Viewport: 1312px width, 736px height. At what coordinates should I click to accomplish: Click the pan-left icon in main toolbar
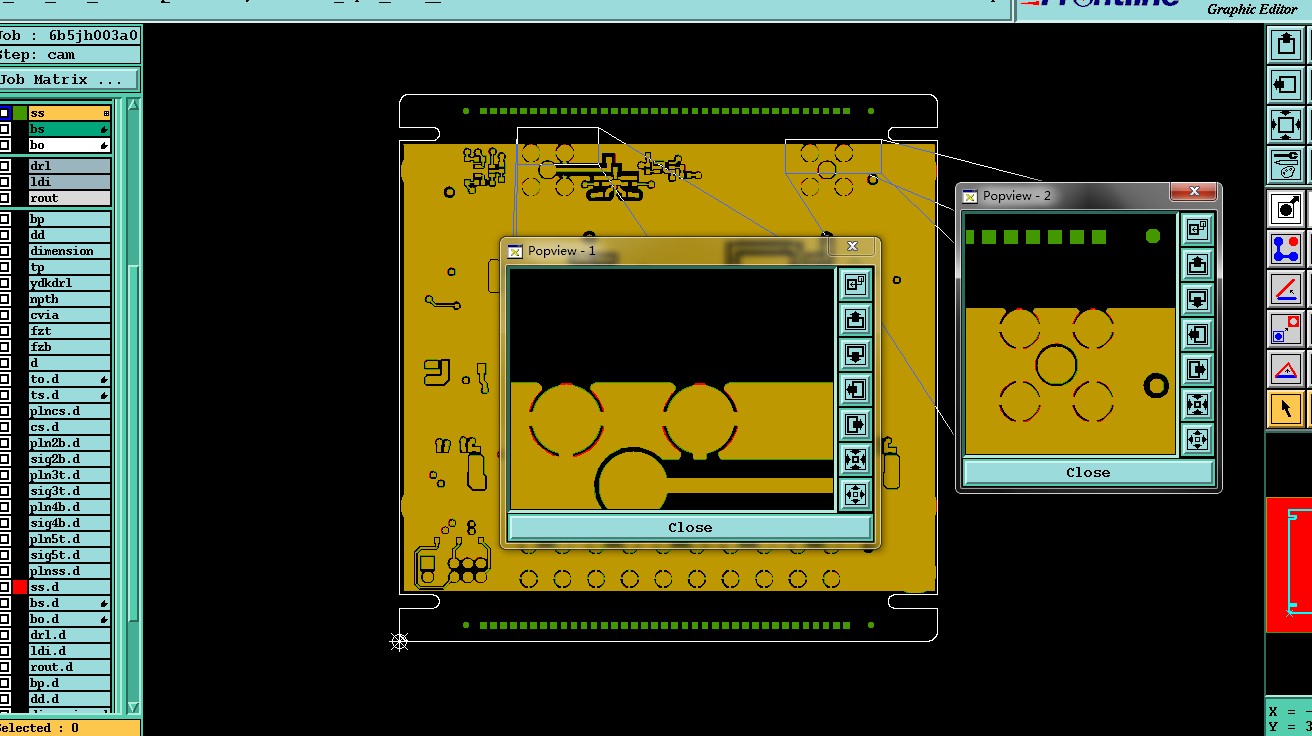(x=1286, y=84)
